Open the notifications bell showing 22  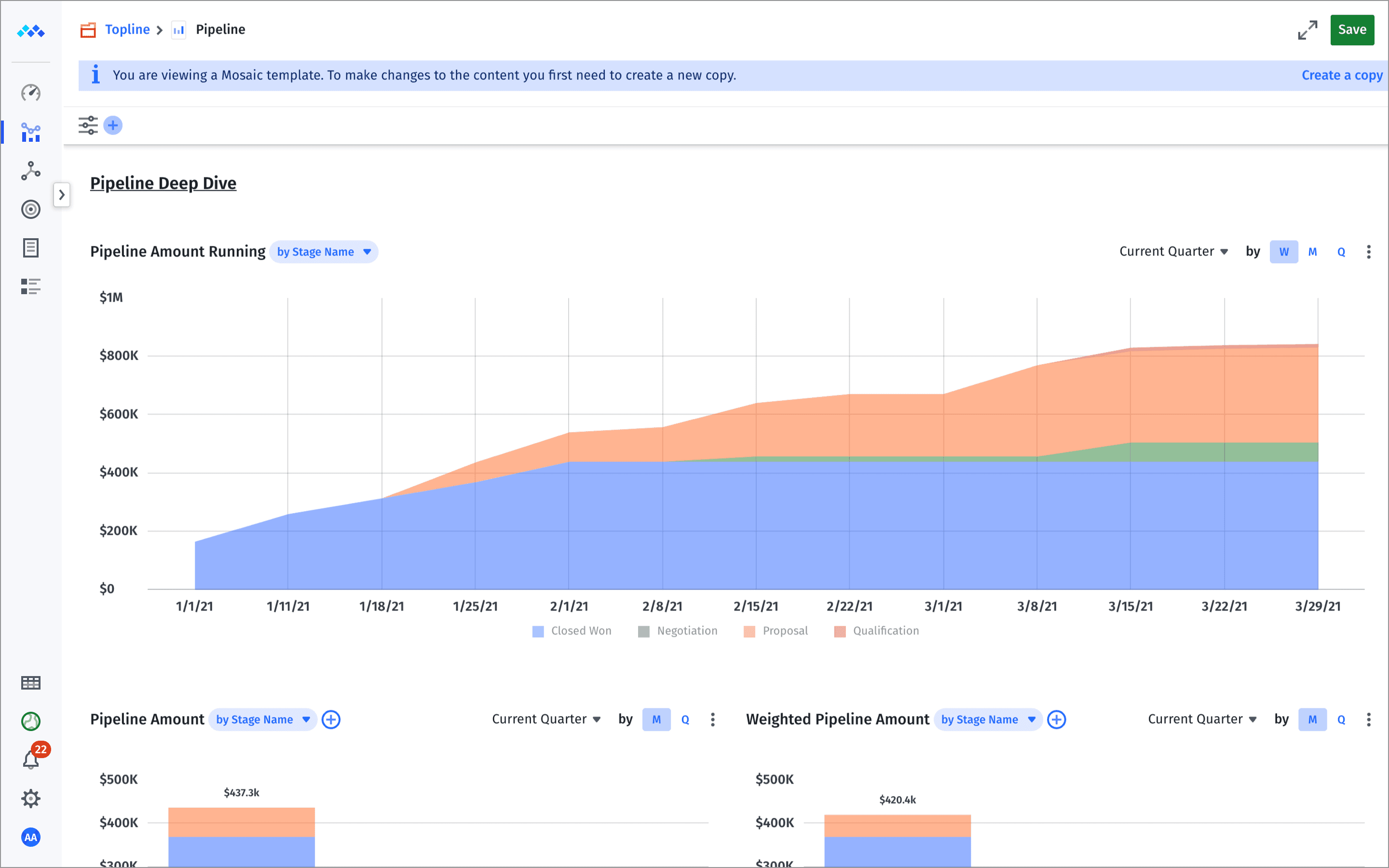(x=30, y=759)
